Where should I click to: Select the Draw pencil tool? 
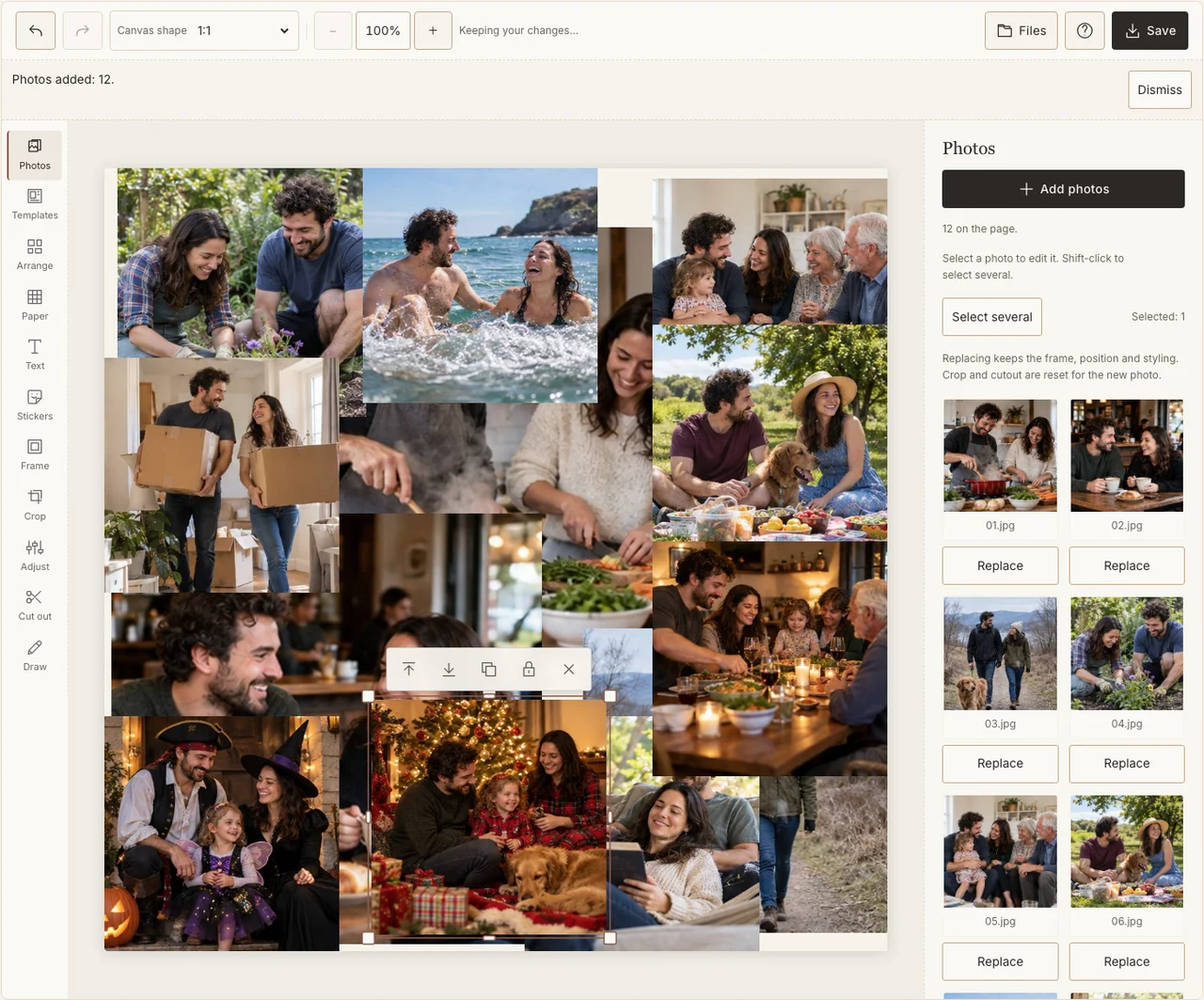click(x=35, y=657)
